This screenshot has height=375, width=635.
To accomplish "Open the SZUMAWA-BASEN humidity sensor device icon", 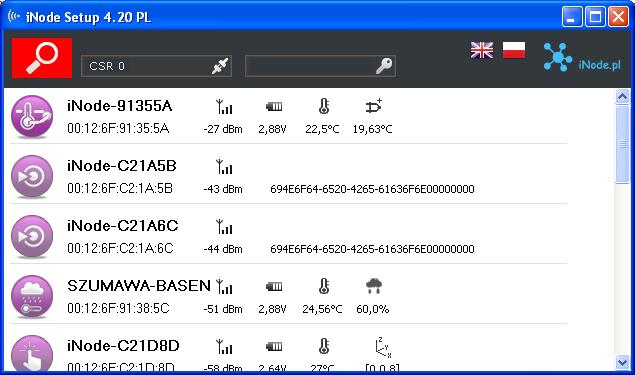I will (32, 296).
